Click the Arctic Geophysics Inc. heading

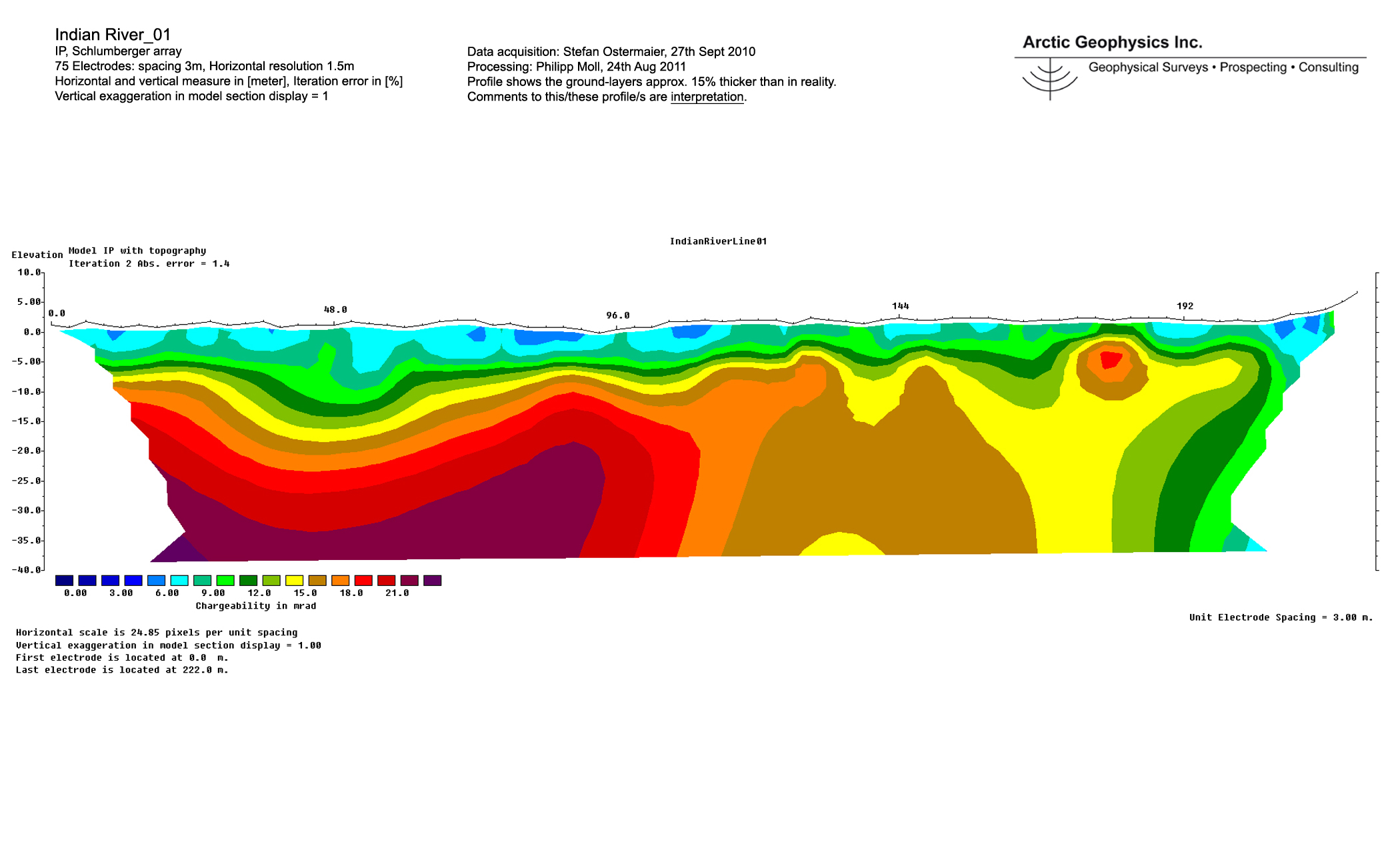click(1112, 42)
